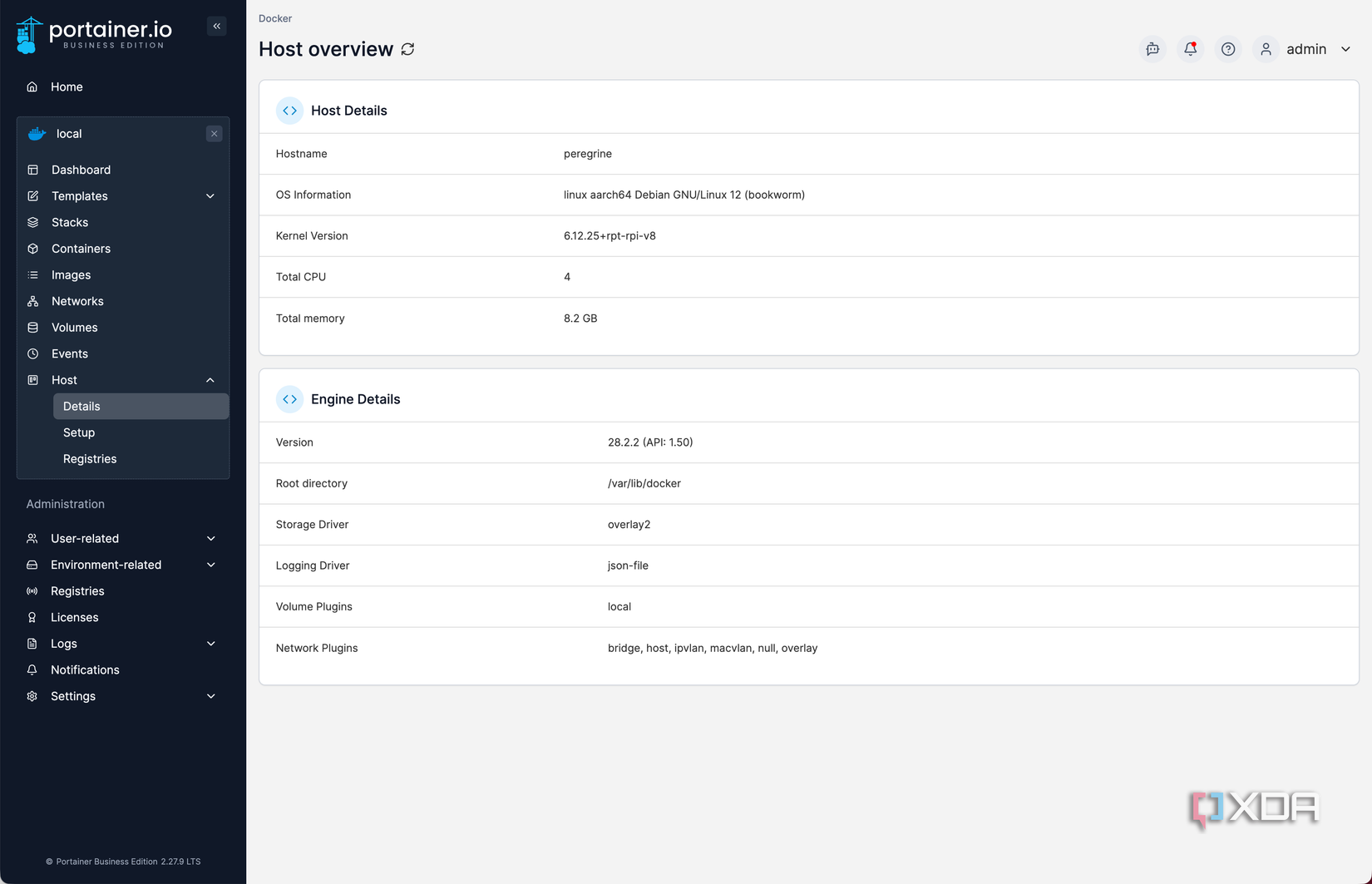Collapse the Host section chevron

[210, 380]
